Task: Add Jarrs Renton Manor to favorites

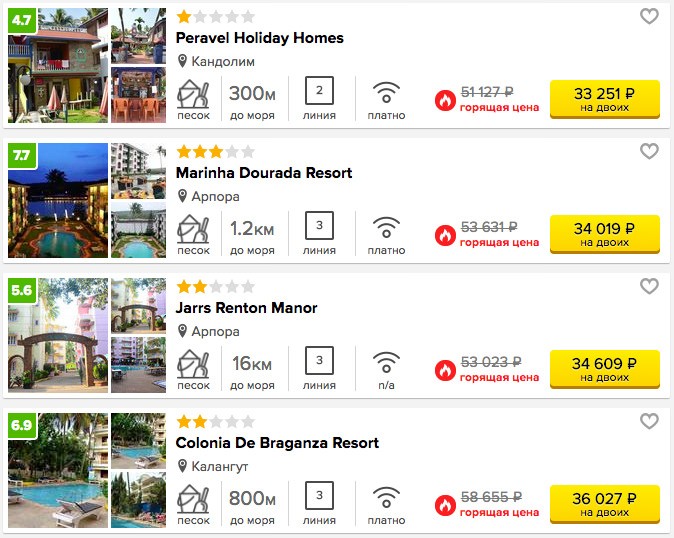Action: [x=649, y=286]
